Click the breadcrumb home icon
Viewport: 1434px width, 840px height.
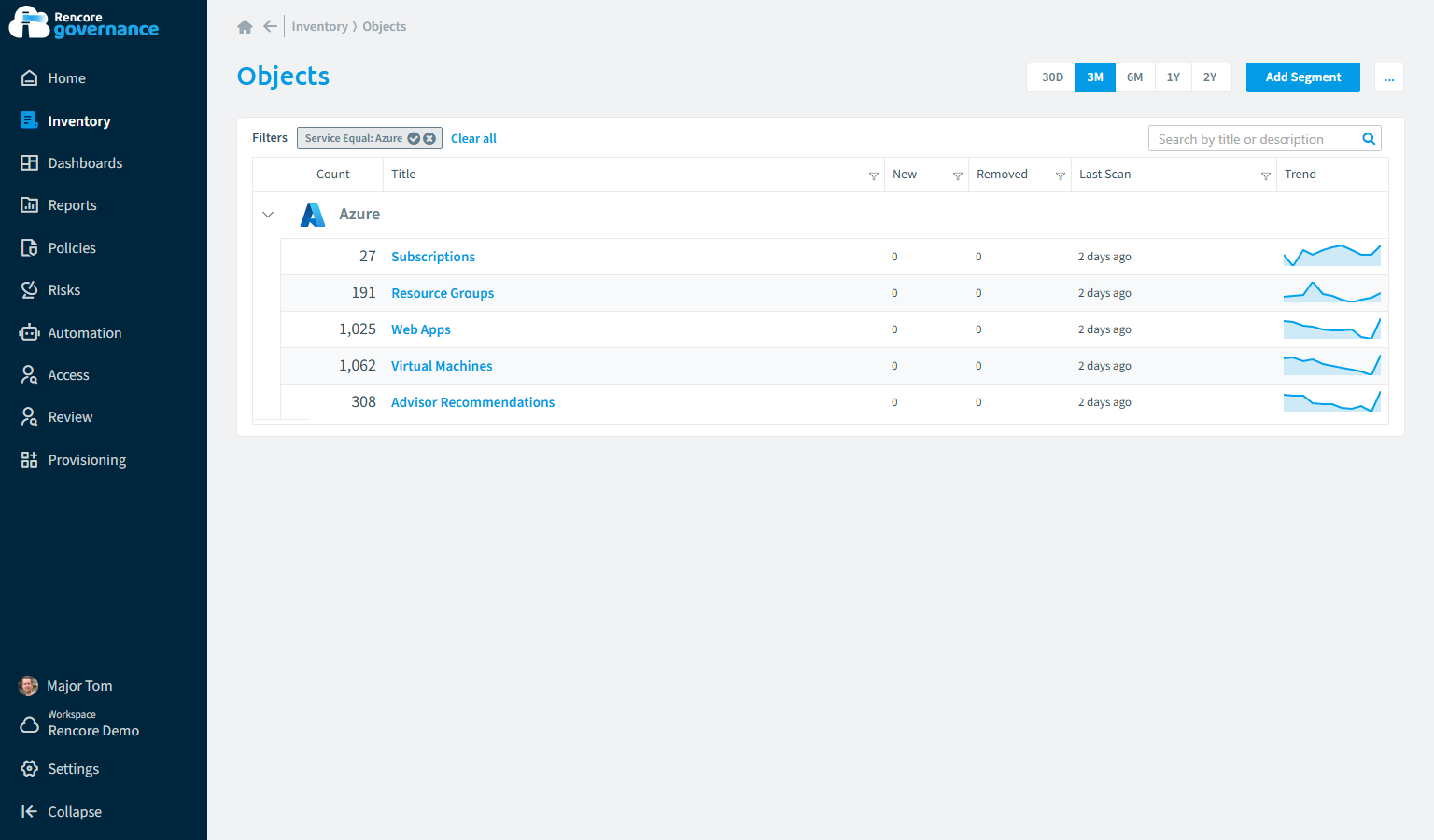246,27
